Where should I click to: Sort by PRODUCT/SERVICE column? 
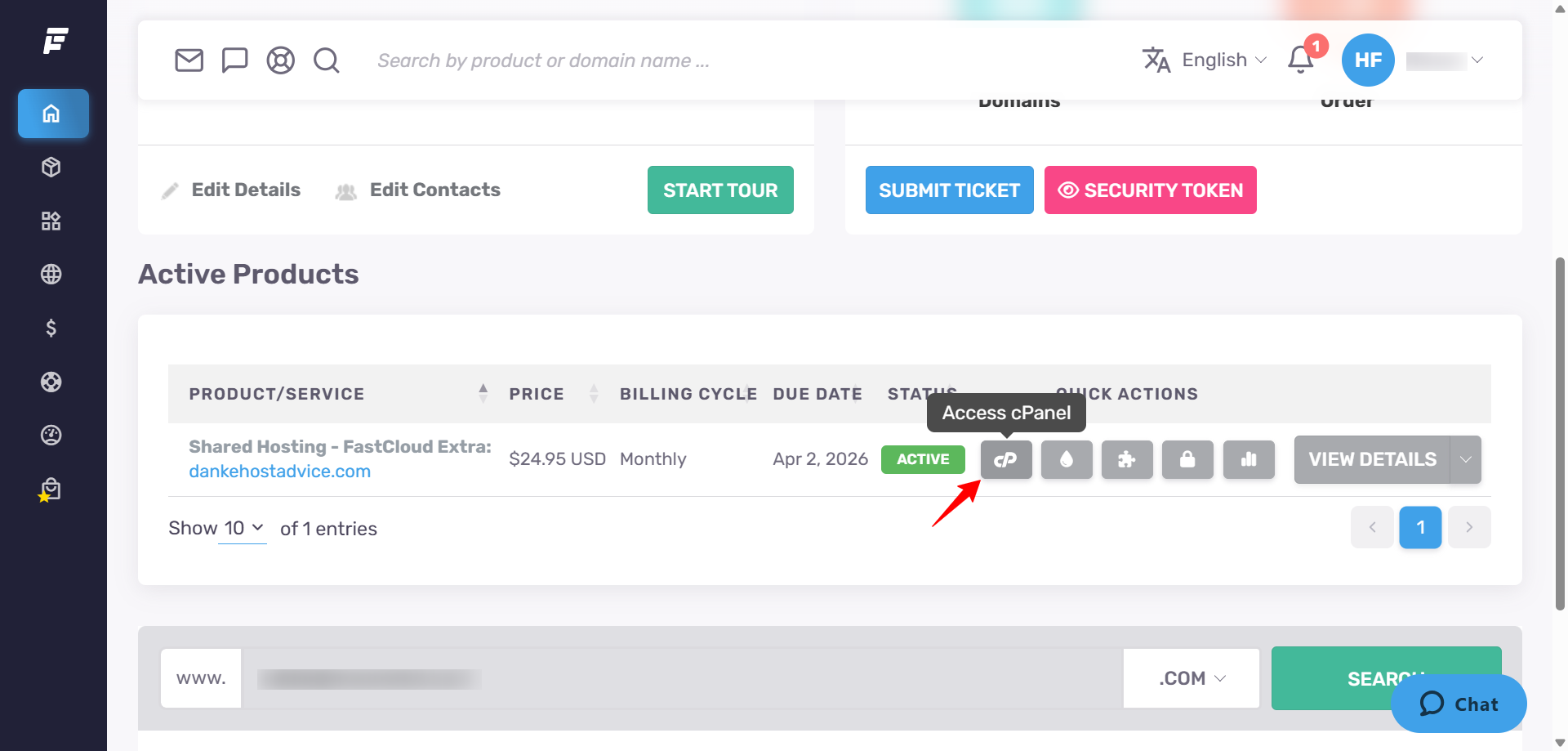338,394
